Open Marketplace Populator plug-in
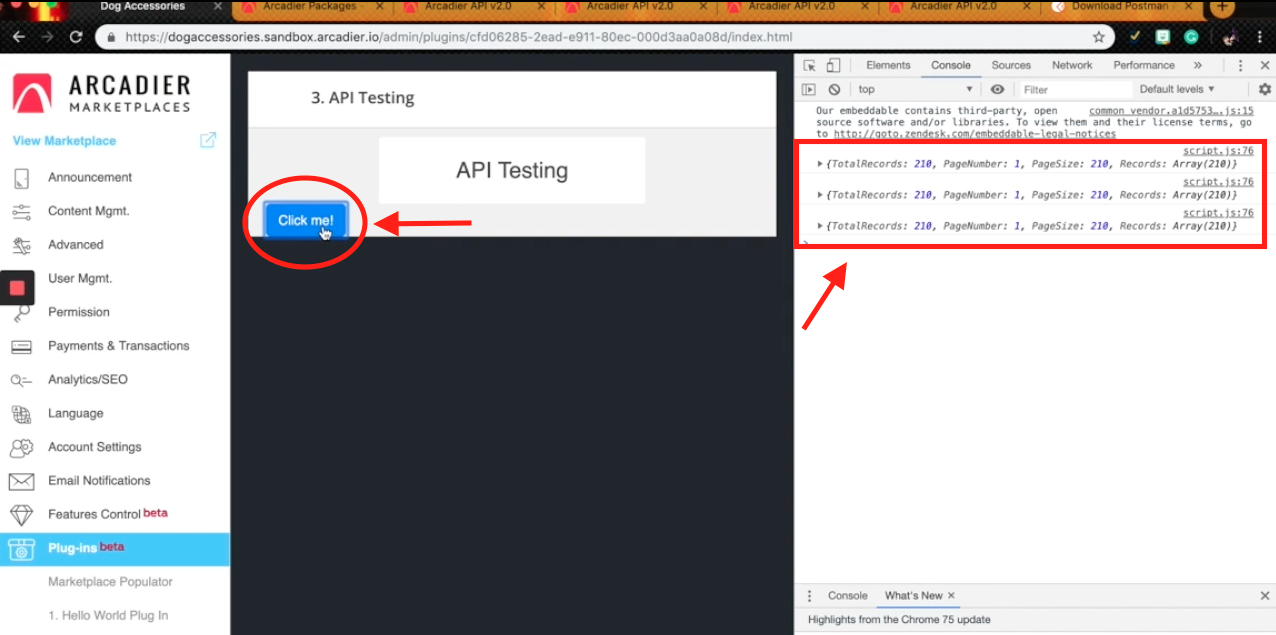The width and height of the screenshot is (1276, 635). (x=110, y=582)
